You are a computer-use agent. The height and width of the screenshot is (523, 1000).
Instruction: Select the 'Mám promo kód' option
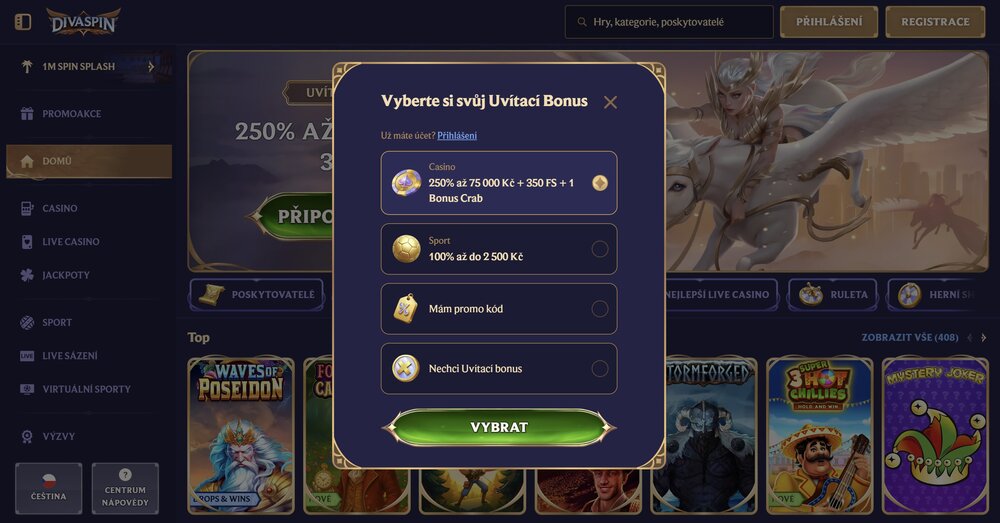[499, 309]
